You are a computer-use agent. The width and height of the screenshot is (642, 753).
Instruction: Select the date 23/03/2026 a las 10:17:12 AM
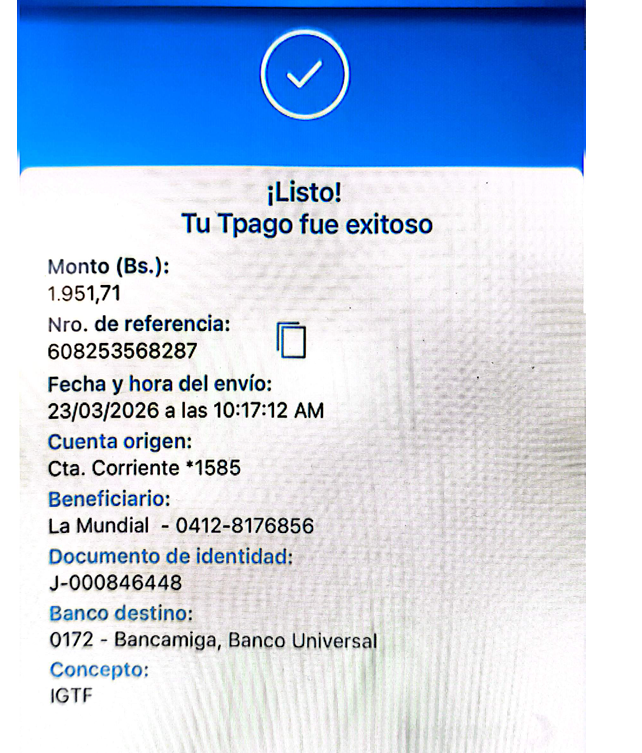pyautogui.click(x=186, y=411)
